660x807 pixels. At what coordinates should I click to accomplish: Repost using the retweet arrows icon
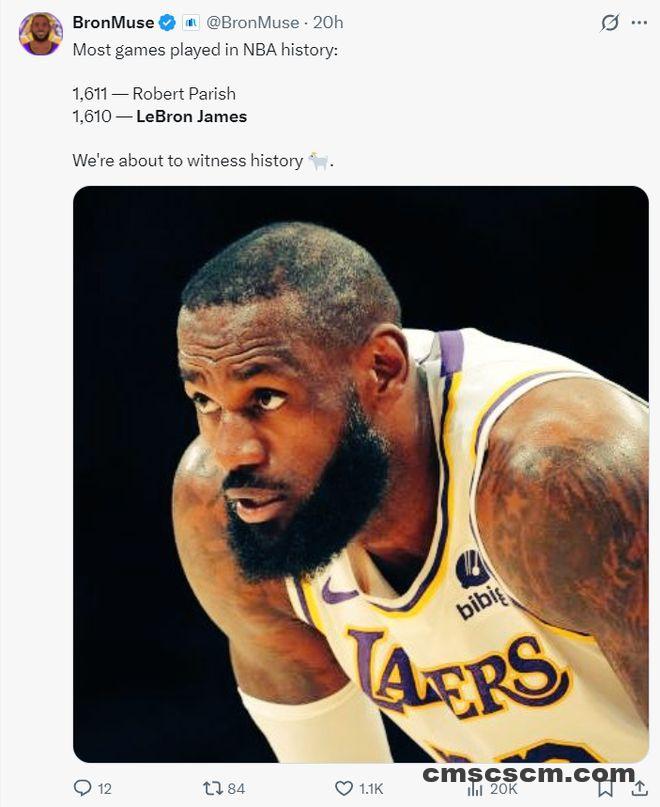pos(212,788)
